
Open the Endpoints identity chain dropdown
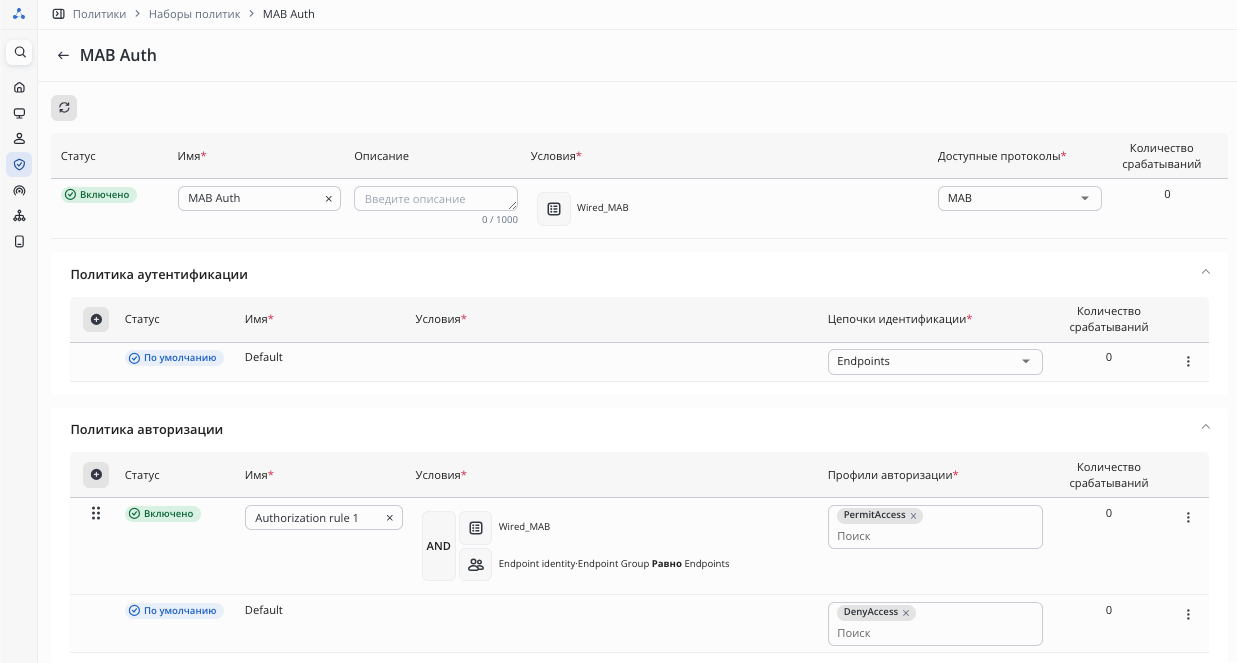[935, 361]
